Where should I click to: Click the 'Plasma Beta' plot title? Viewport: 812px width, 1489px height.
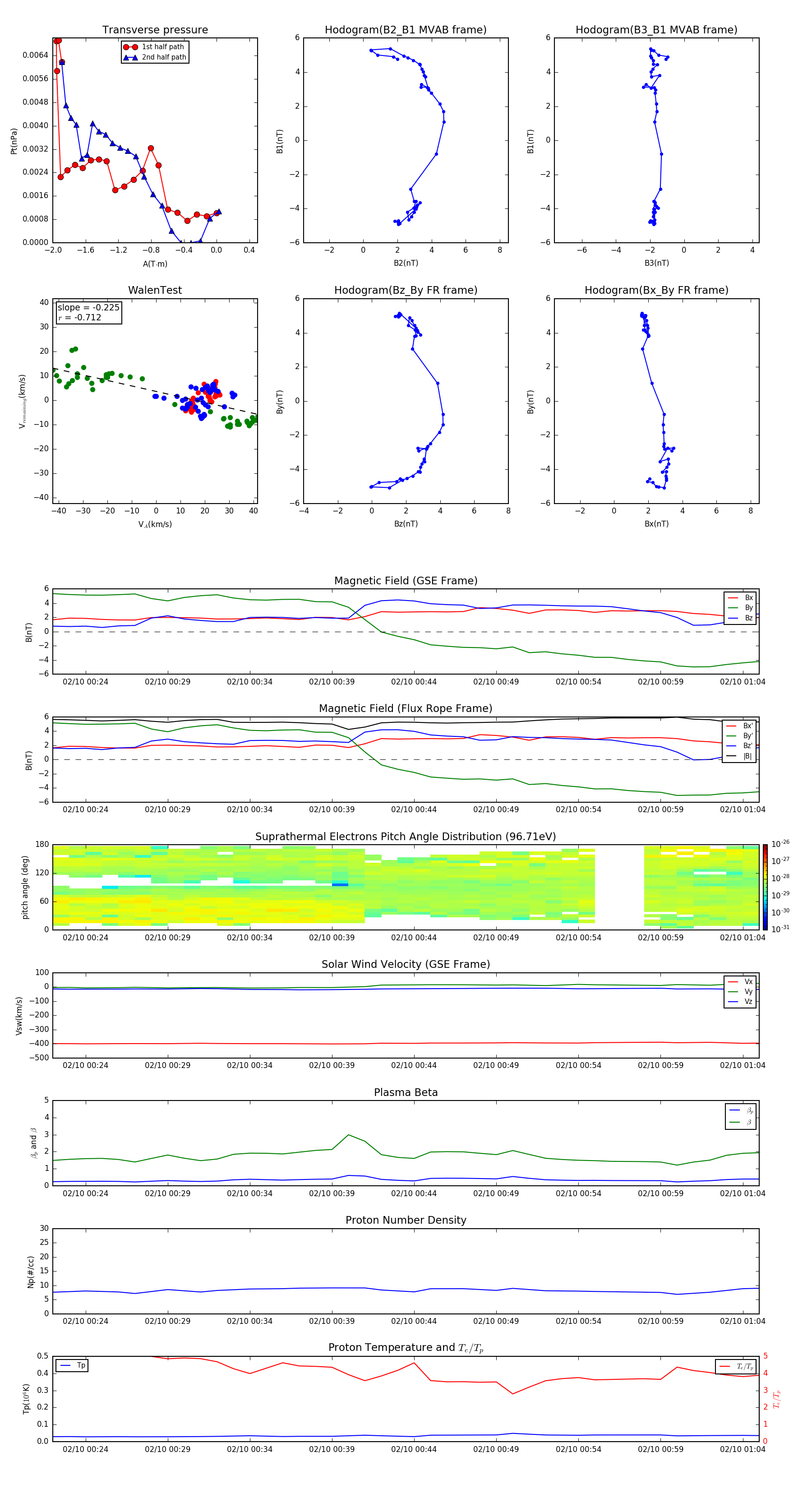pos(406,1093)
